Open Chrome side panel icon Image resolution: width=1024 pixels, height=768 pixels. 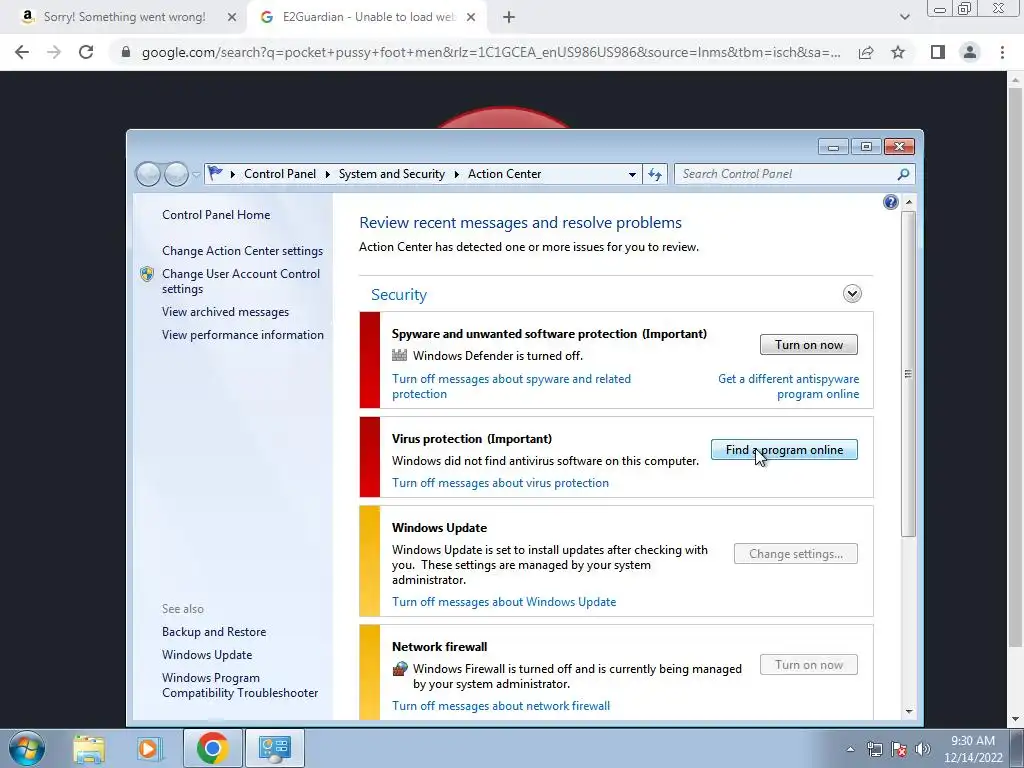pos(938,52)
